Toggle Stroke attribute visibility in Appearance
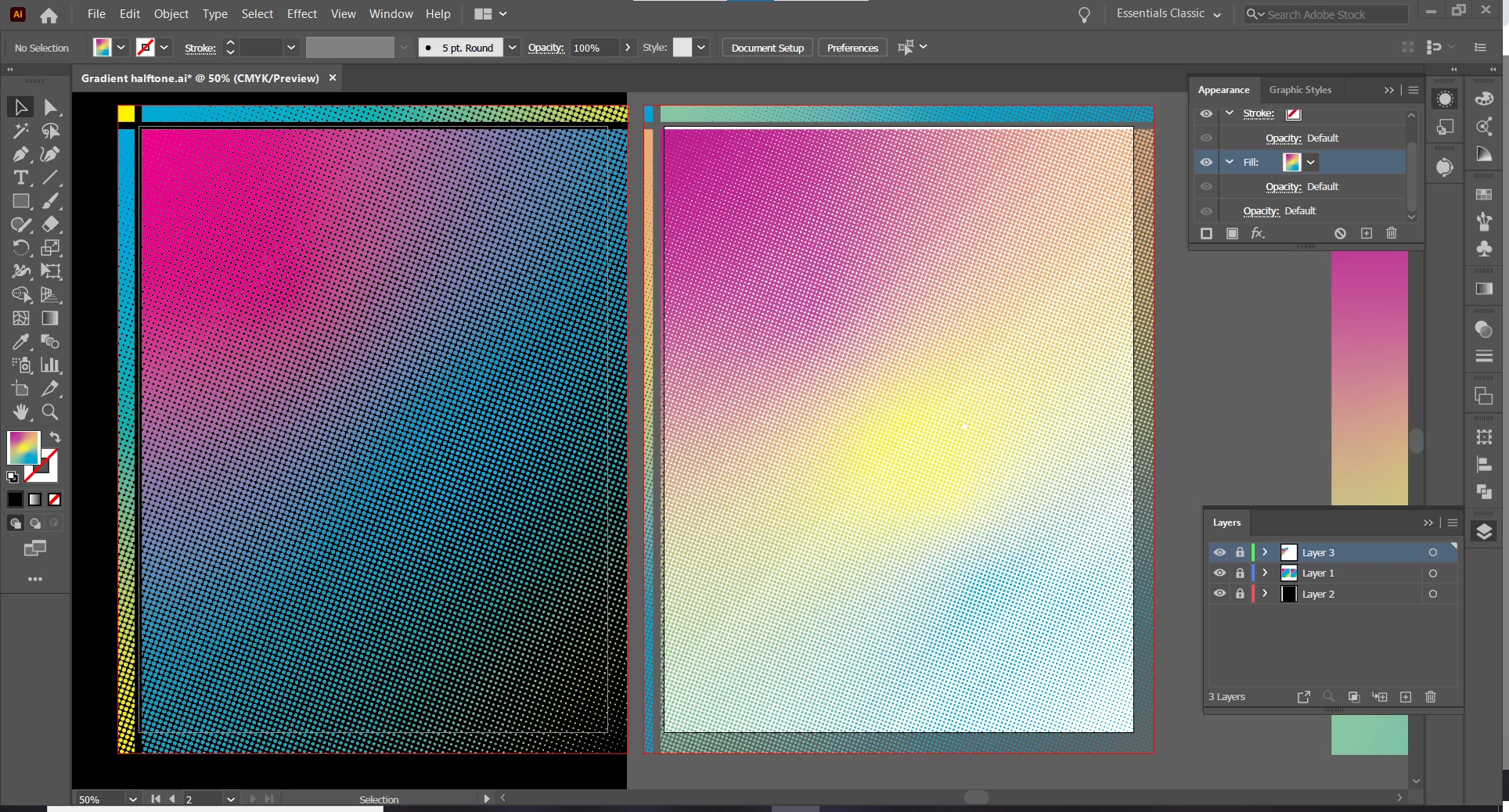Image resolution: width=1509 pixels, height=812 pixels. tap(1206, 113)
